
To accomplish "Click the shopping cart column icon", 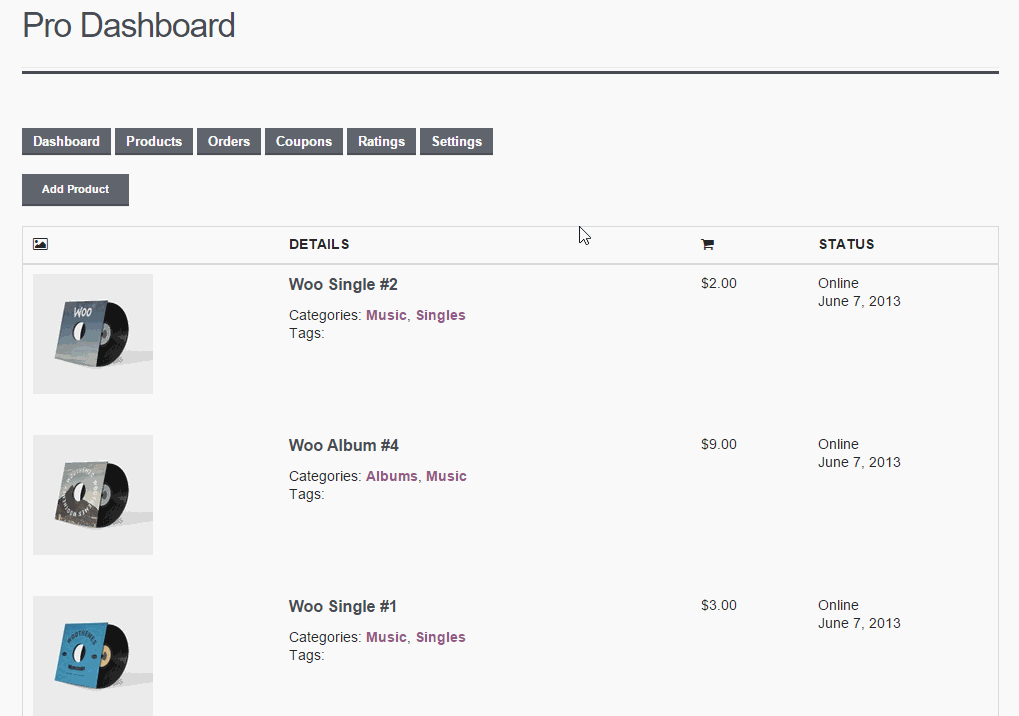I will point(707,244).
